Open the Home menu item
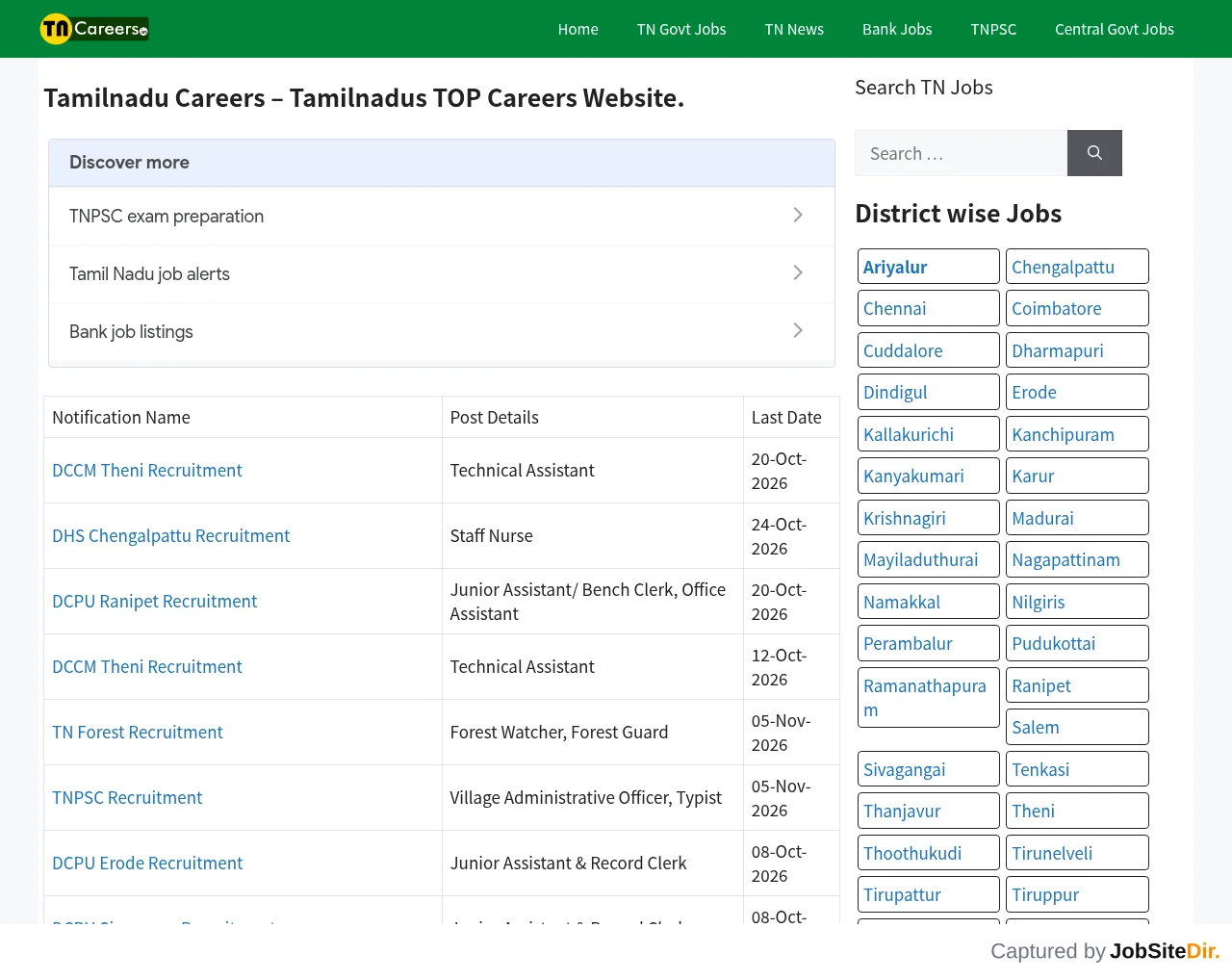Image resolution: width=1232 pixels, height=980 pixels. [578, 29]
